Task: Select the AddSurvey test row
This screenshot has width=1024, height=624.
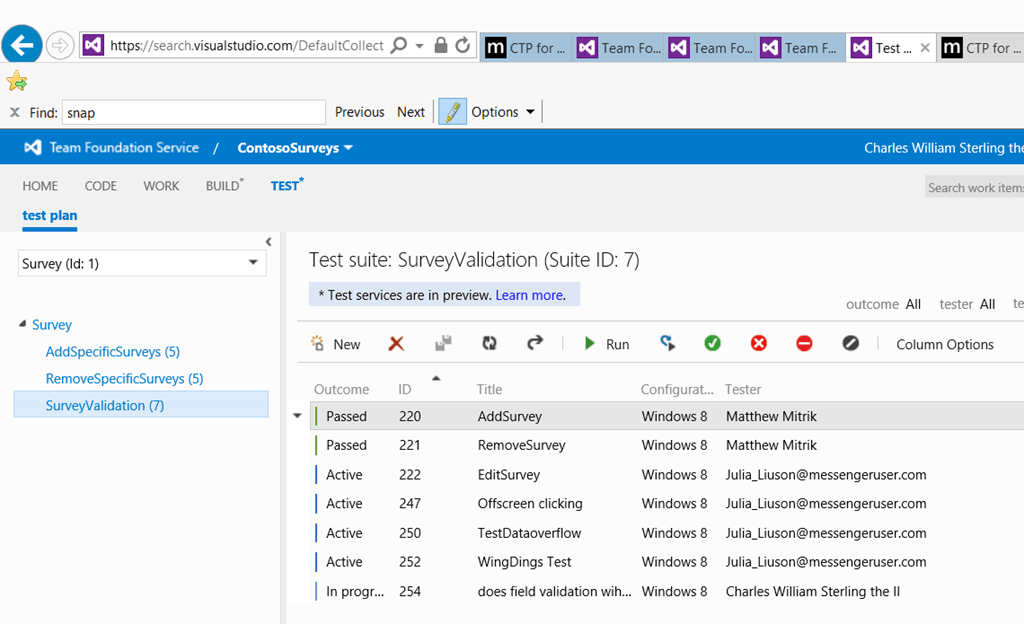Action: [666, 416]
